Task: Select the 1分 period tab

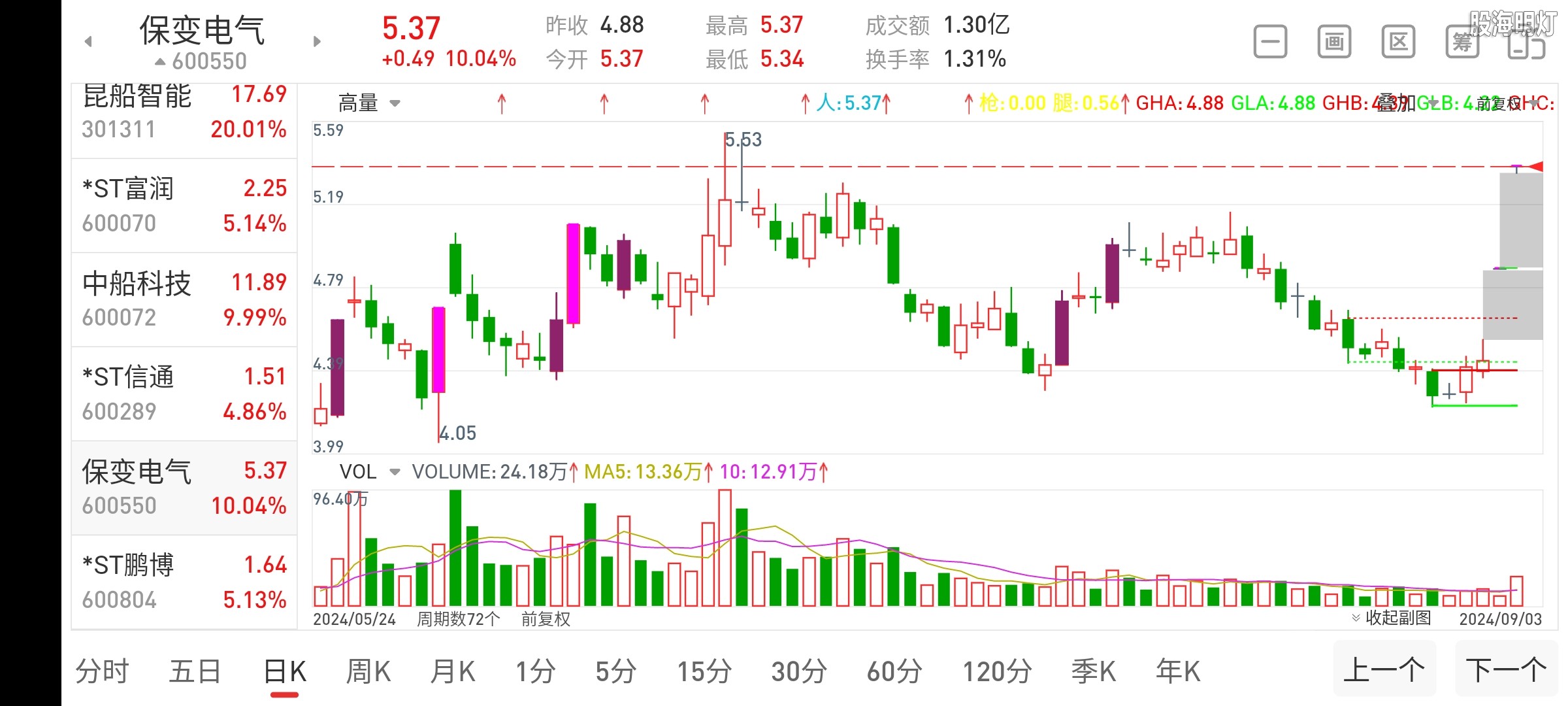Action: point(536,671)
